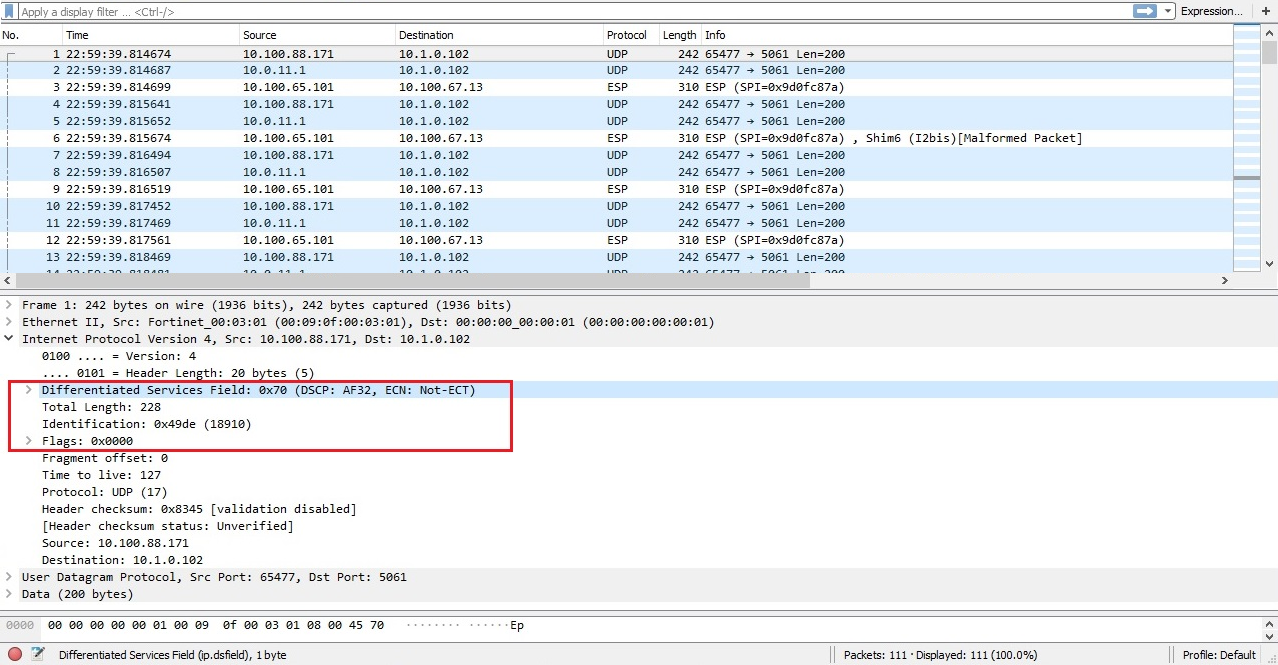This screenshot has width=1278, height=665.
Task: Select the Length column header
Action: (679, 34)
